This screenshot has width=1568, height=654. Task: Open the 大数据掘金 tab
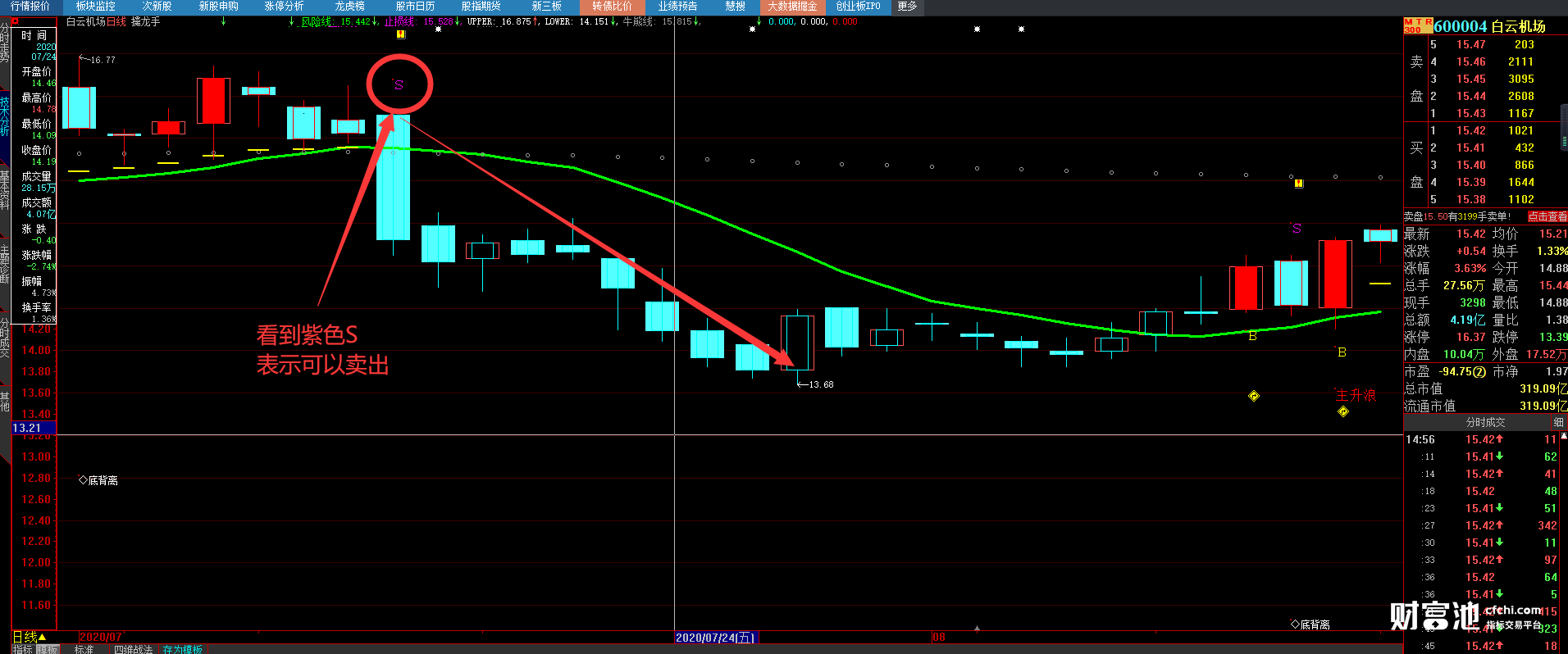tap(792, 7)
